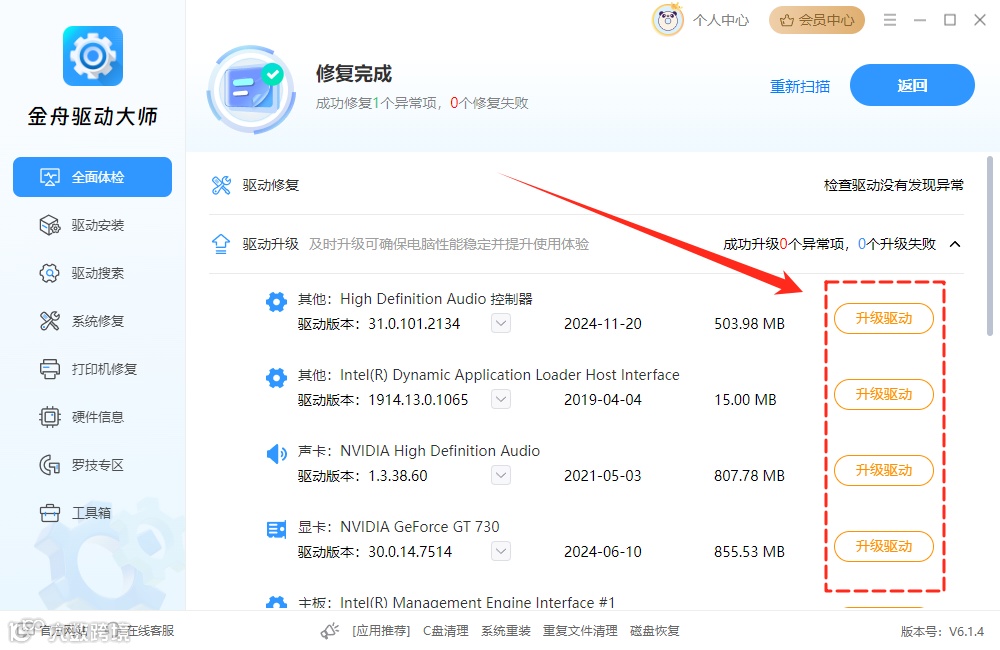Open C盘清理 from bottom bar

pyautogui.click(x=446, y=631)
